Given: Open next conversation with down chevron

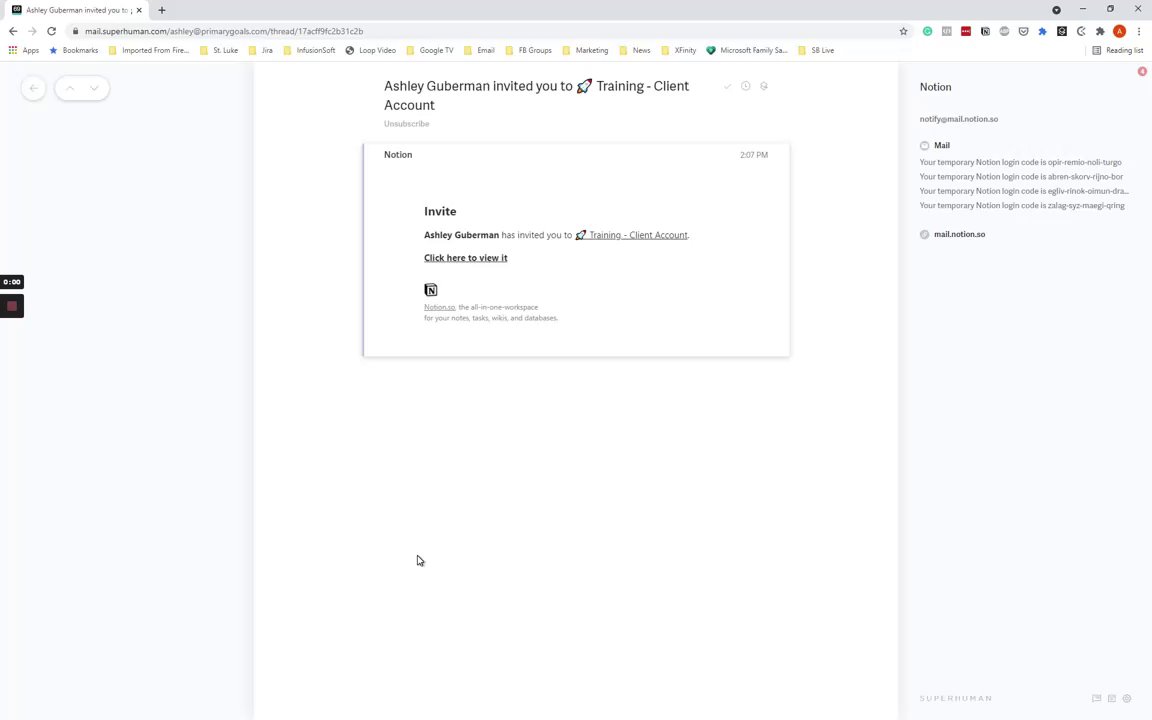Looking at the screenshot, I should pyautogui.click(x=94, y=88).
